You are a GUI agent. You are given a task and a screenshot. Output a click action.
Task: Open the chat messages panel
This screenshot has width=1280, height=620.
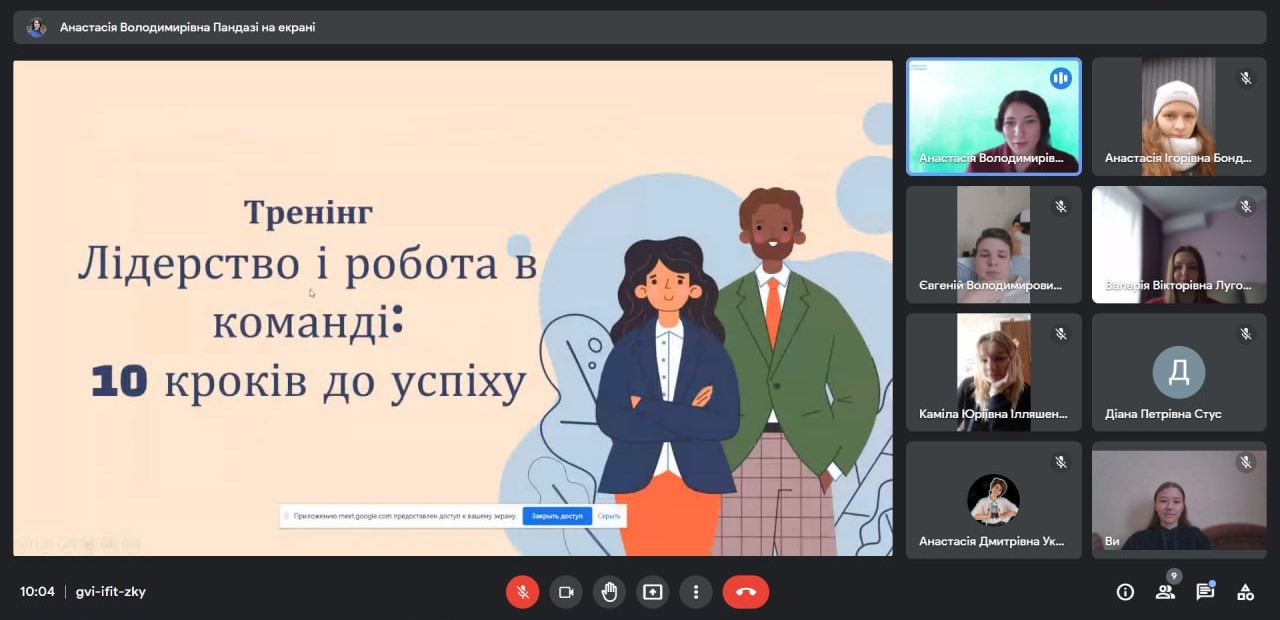click(1205, 592)
